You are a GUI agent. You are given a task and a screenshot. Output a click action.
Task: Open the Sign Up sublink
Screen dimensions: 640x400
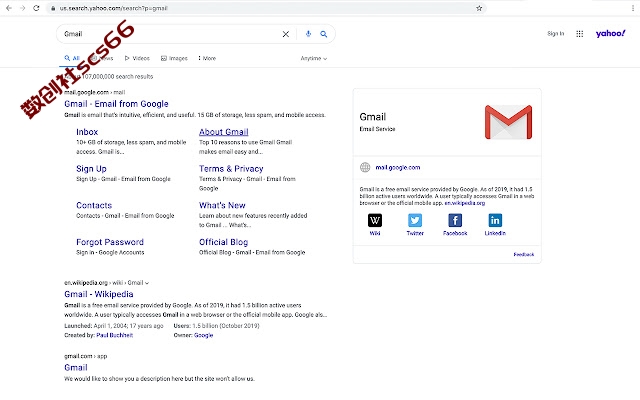pyautogui.click(x=91, y=169)
